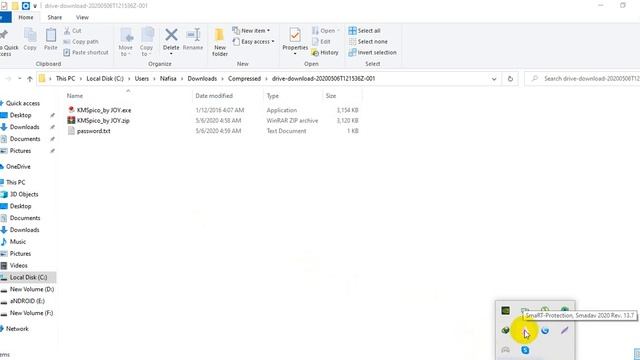Select New Volume (D:) drive

click(x=31, y=289)
